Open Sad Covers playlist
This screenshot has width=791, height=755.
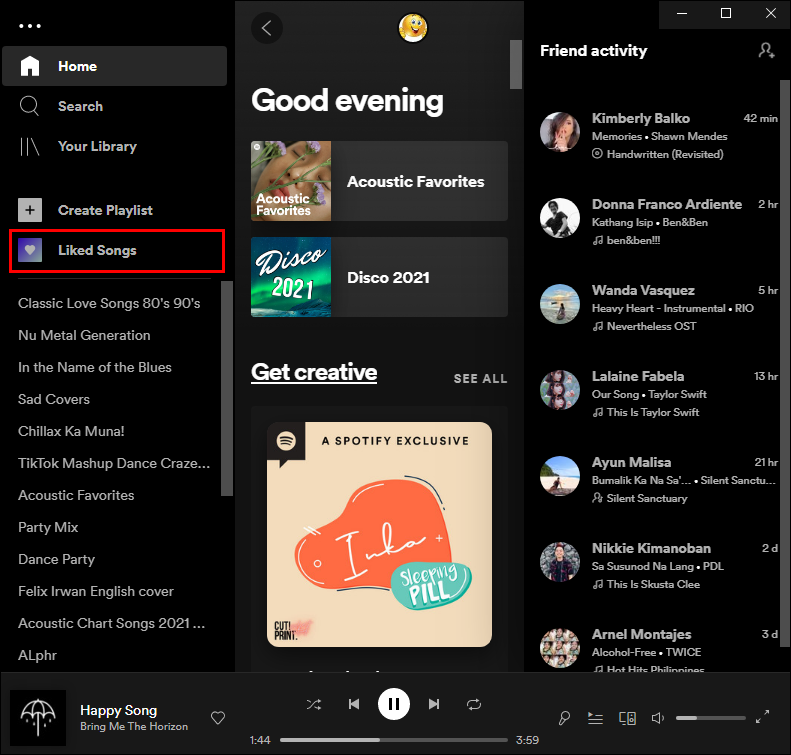54,399
